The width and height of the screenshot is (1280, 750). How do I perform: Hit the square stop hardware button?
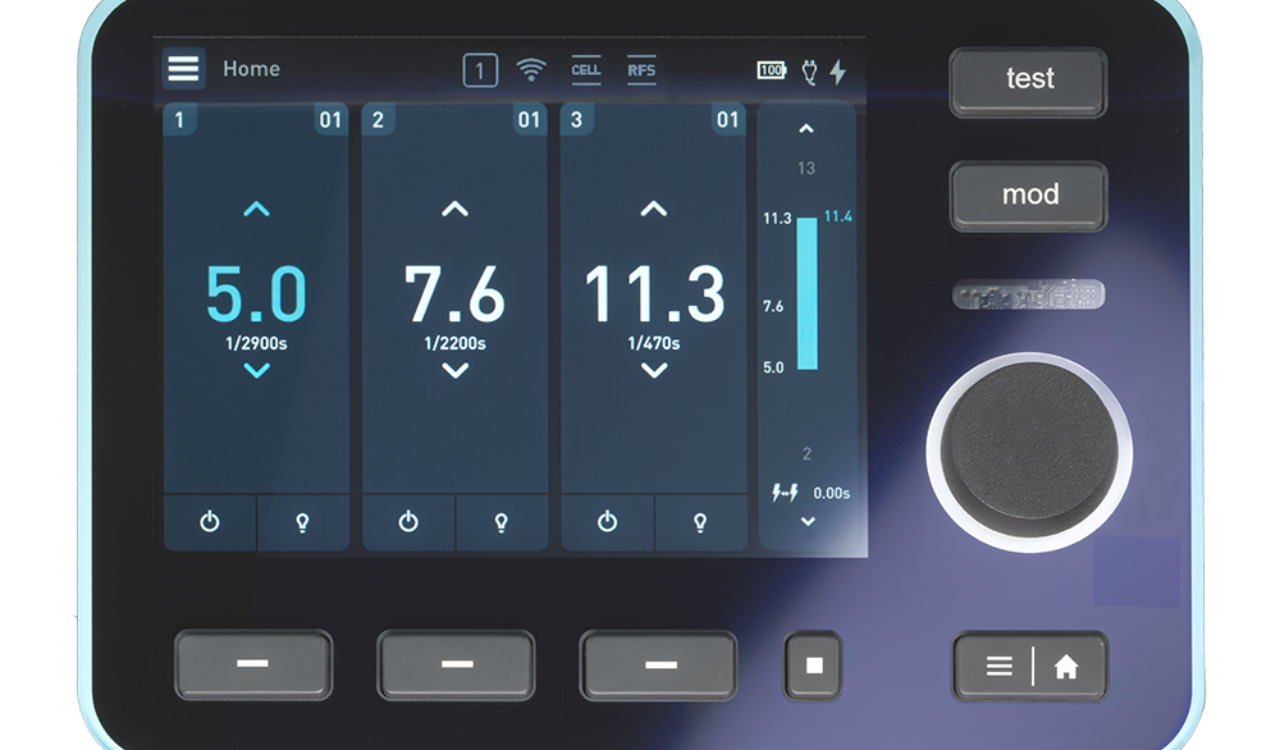(814, 665)
